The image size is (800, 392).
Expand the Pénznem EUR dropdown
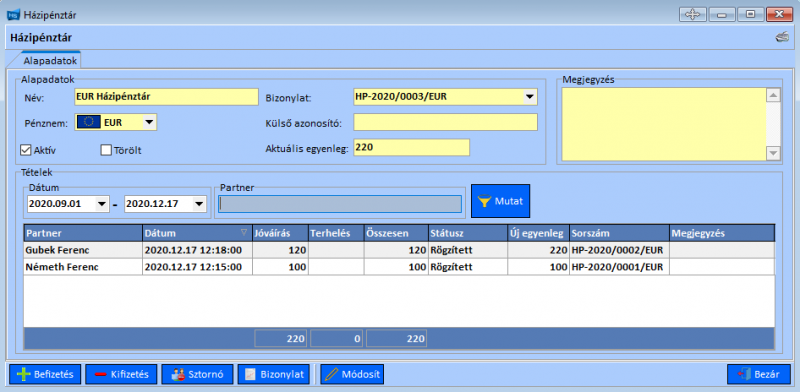coord(148,122)
